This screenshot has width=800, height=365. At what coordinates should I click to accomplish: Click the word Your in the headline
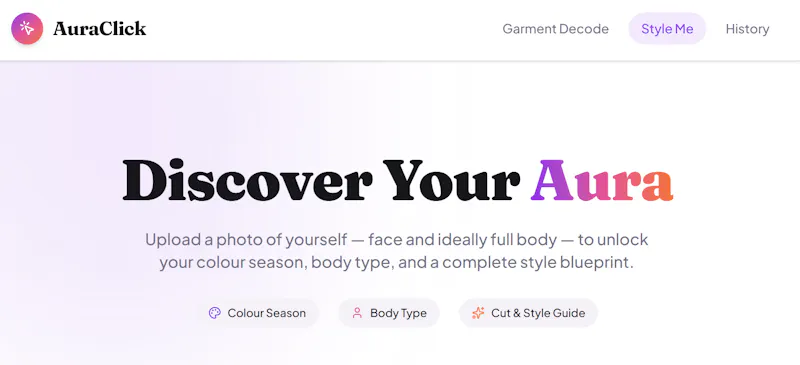pyautogui.click(x=452, y=180)
